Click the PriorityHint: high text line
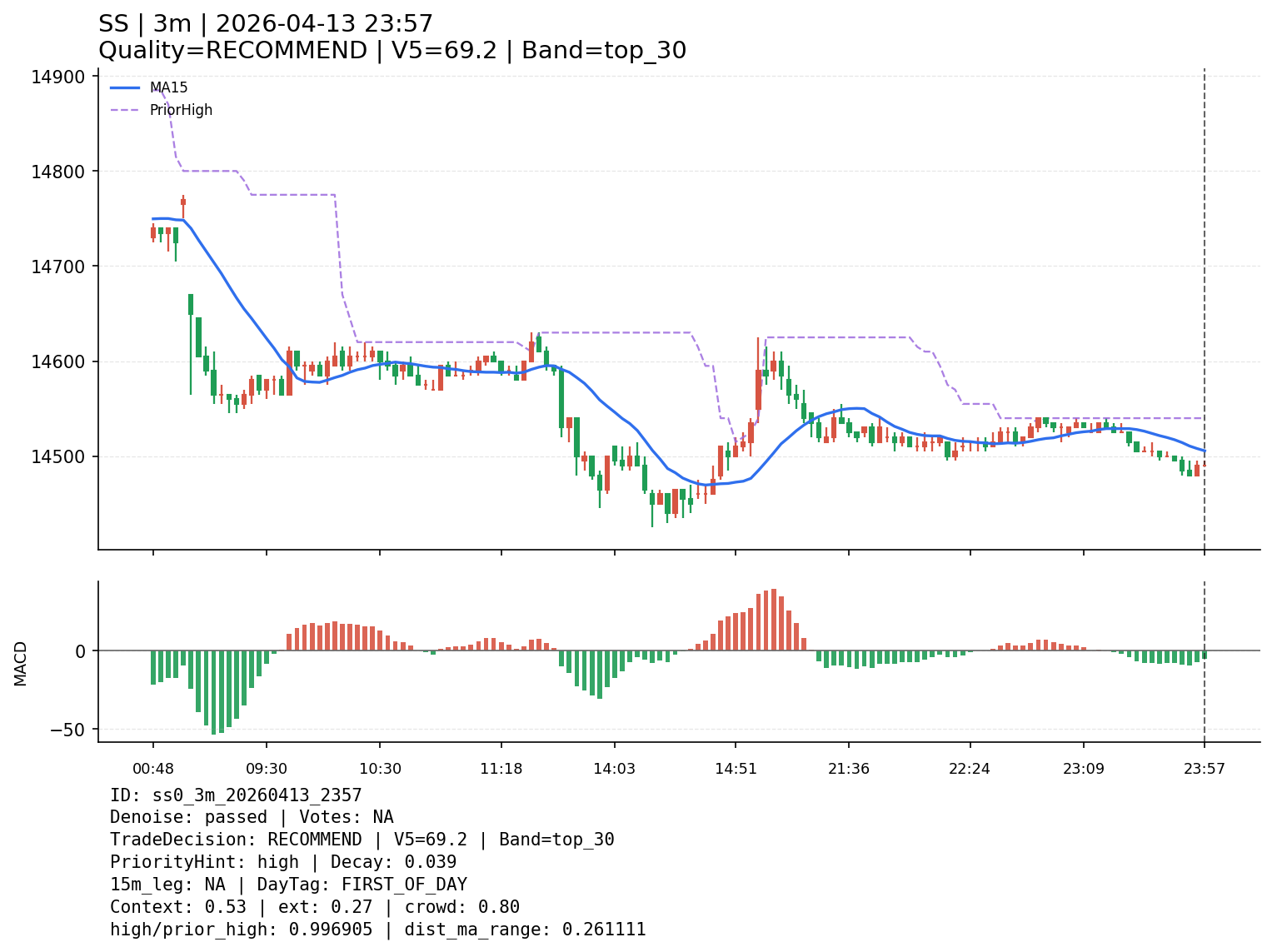This screenshot has height=952, width=1272. point(283,862)
